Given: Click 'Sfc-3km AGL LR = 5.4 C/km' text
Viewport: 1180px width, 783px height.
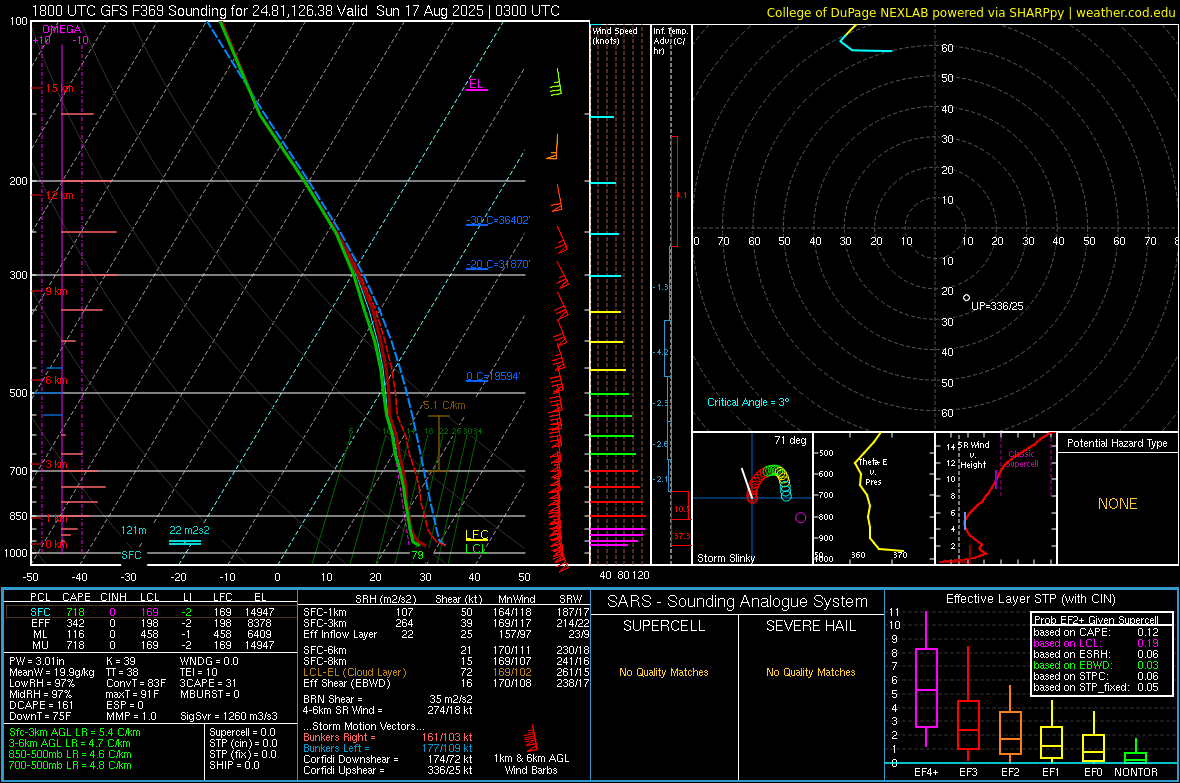Looking at the screenshot, I should click(x=75, y=732).
